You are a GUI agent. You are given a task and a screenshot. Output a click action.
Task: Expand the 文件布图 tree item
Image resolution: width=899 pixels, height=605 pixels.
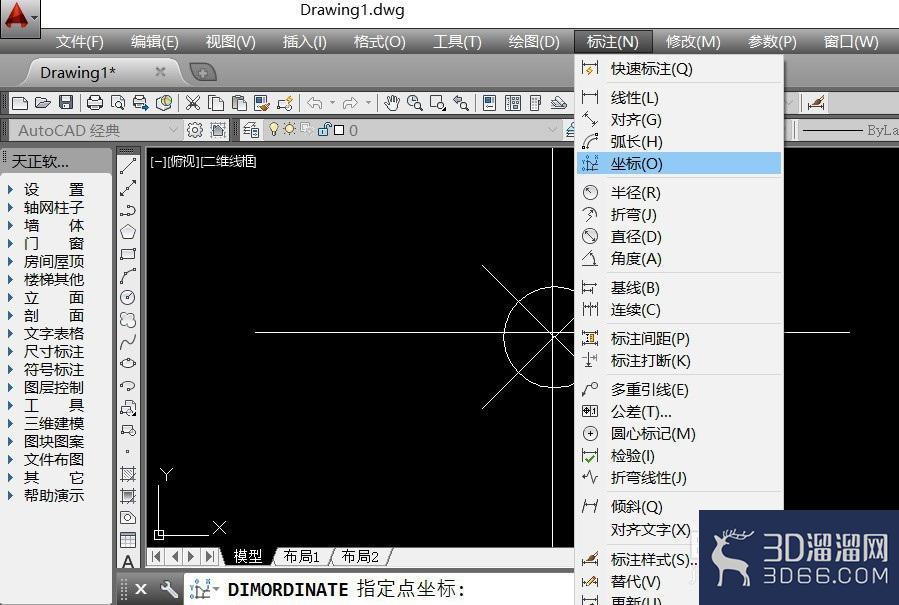[x=10, y=459]
